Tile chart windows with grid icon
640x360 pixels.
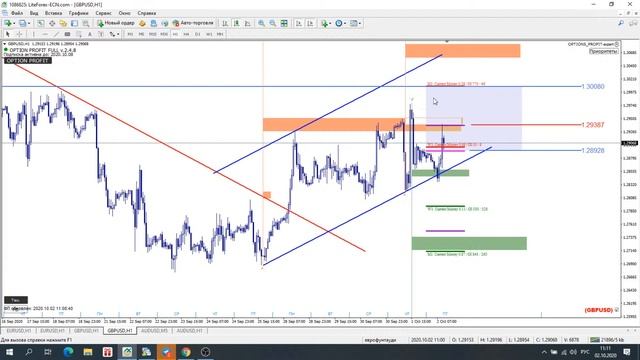[284, 23]
